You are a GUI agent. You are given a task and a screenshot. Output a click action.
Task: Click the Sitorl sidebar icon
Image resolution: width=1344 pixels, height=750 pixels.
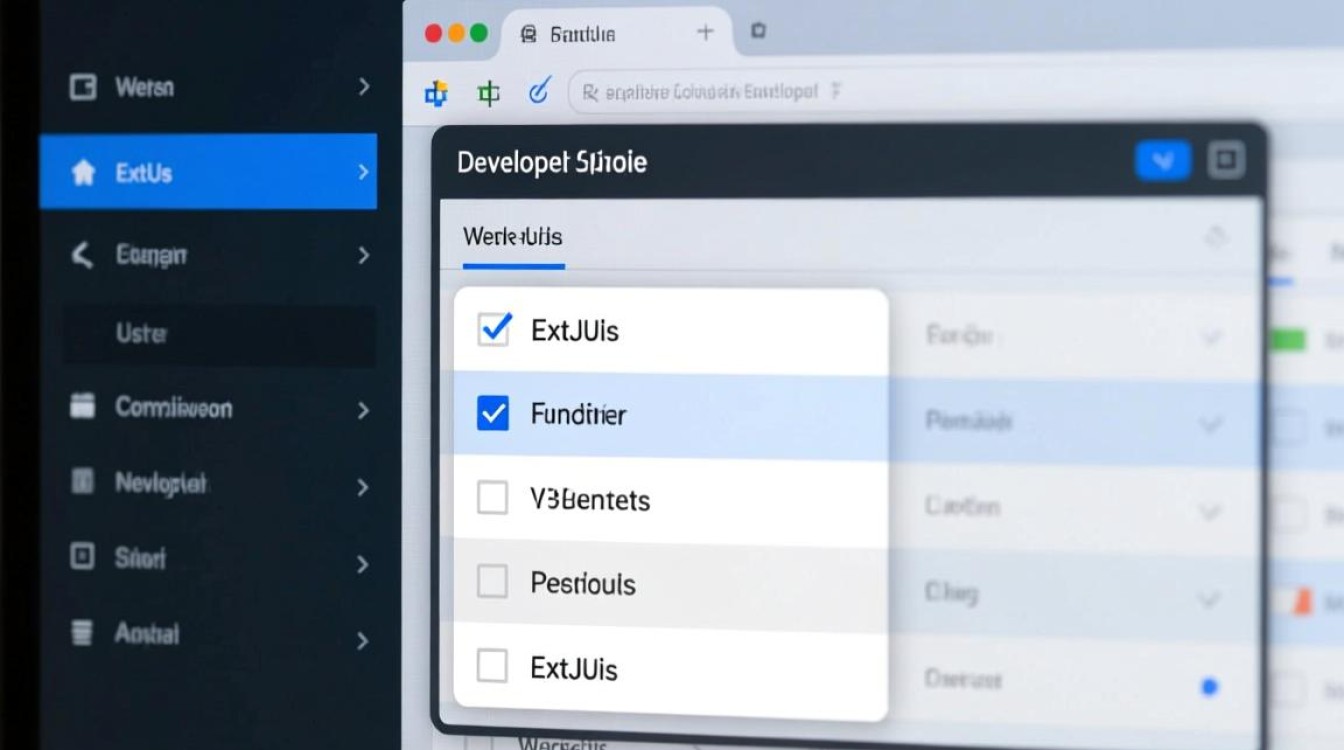tap(83, 556)
